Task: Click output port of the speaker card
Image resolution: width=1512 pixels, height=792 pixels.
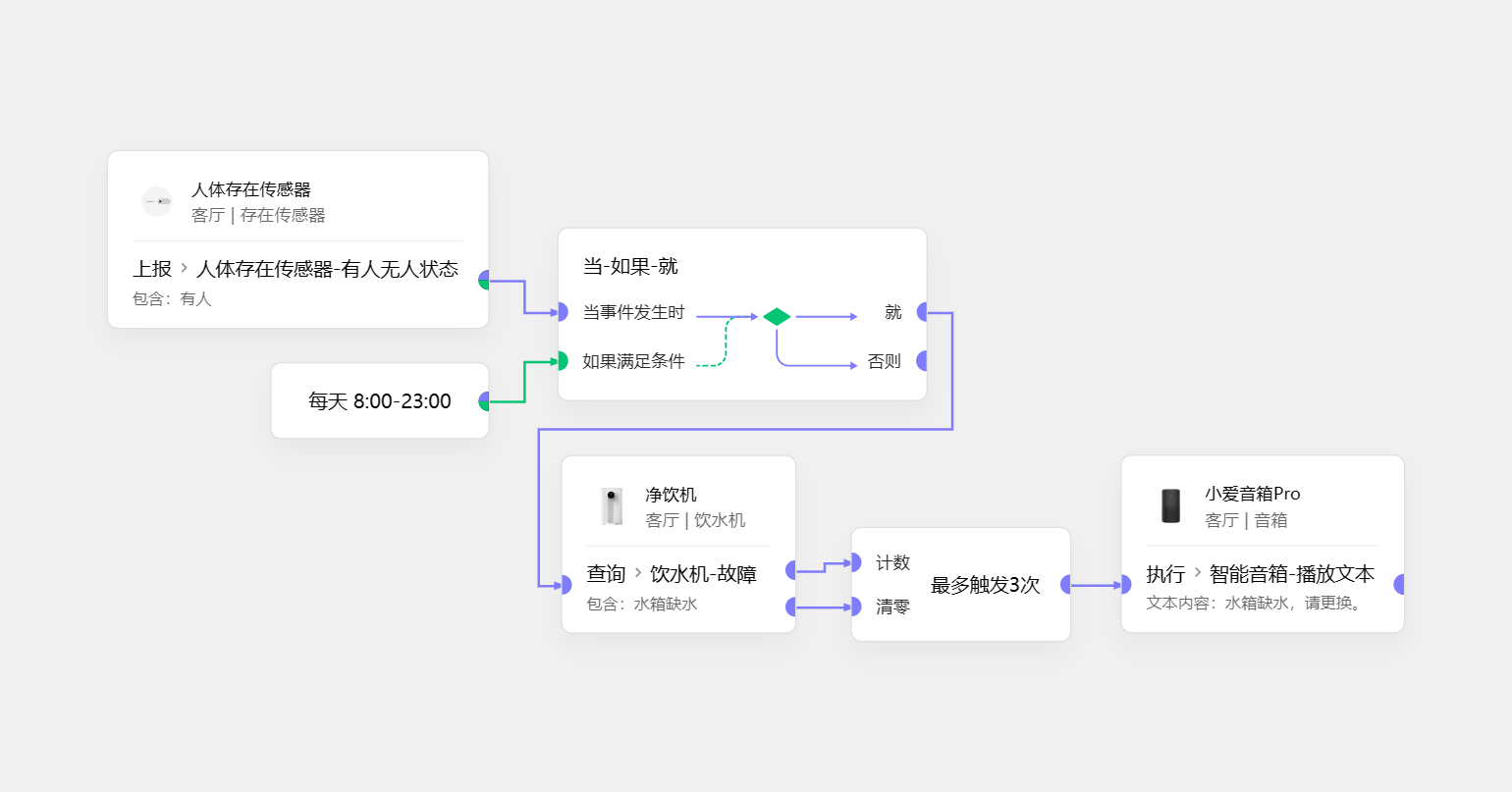Action: point(1399,584)
